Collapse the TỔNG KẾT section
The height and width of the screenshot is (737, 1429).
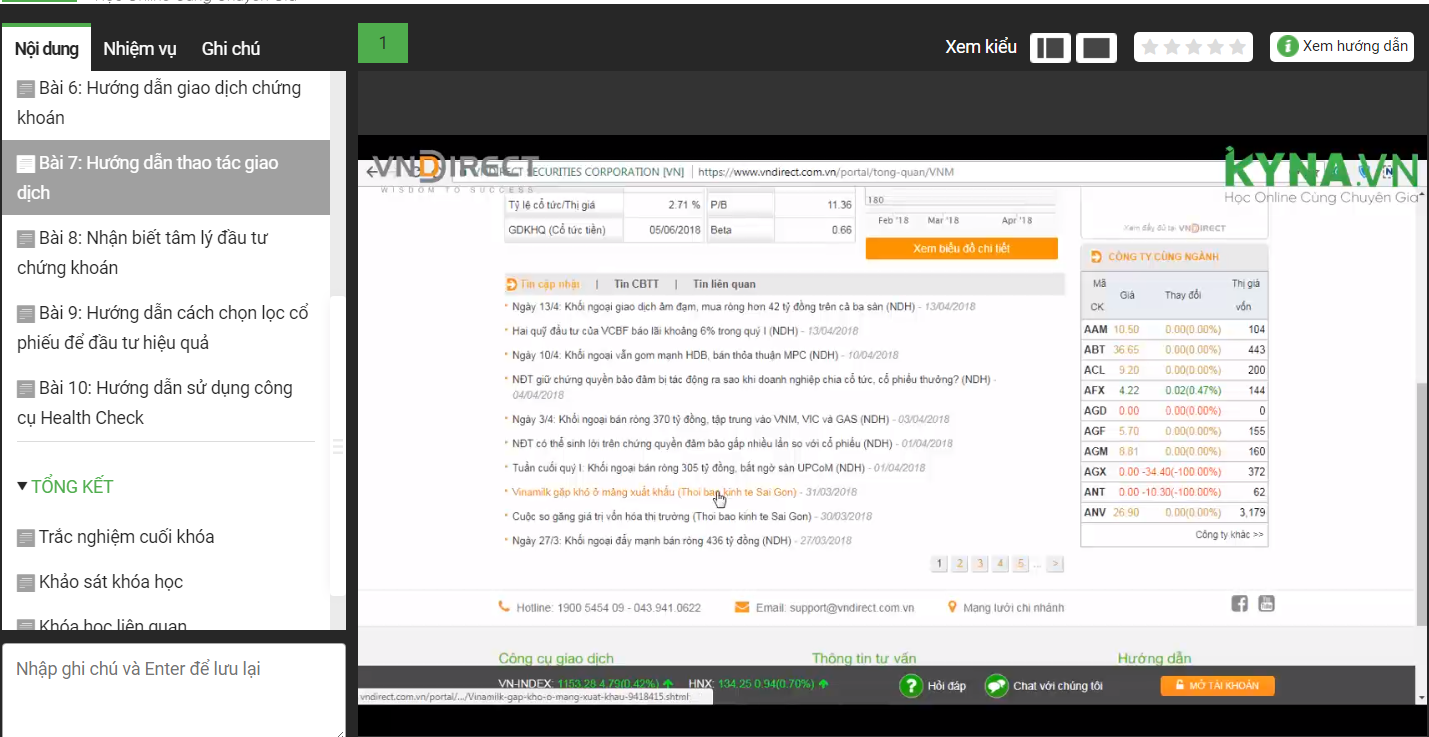(23, 486)
